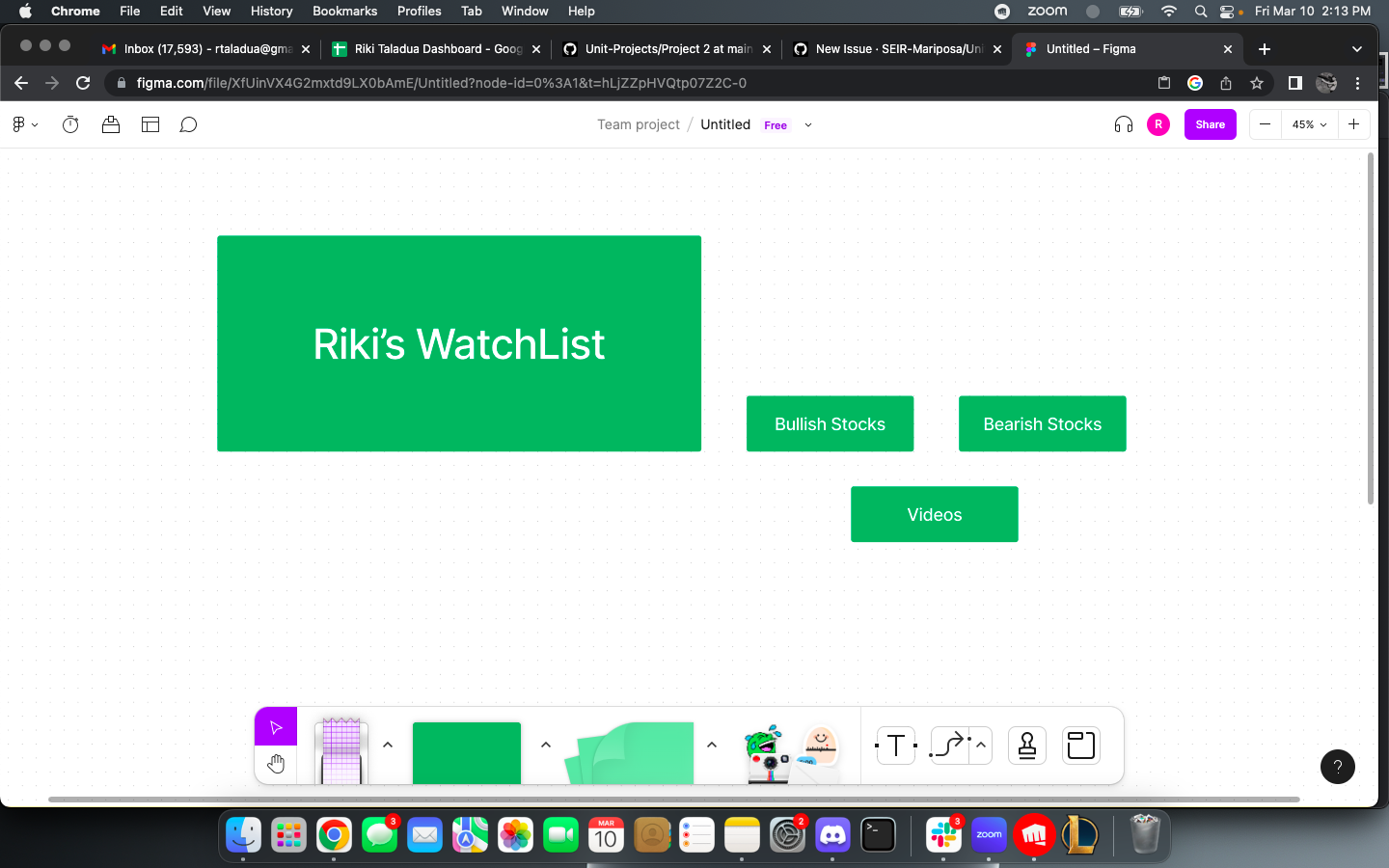1389x868 pixels.
Task: Open the FigJam Timer
Action: [x=69, y=124]
